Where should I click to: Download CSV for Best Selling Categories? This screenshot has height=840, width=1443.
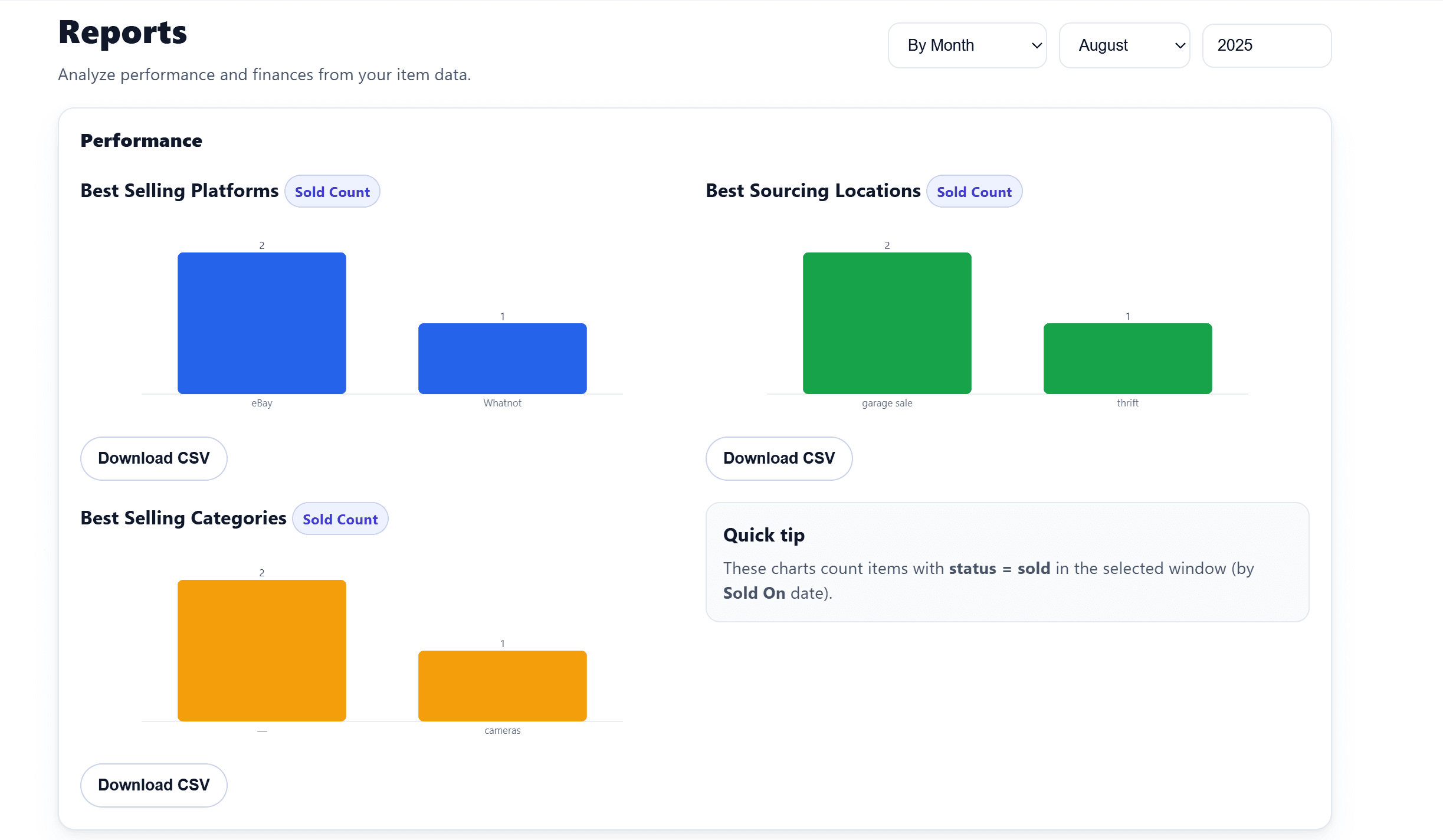coord(153,785)
